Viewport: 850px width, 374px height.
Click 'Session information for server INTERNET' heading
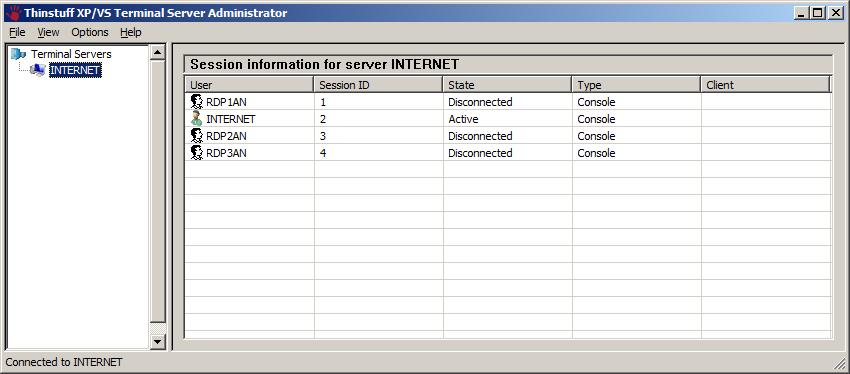[325, 65]
